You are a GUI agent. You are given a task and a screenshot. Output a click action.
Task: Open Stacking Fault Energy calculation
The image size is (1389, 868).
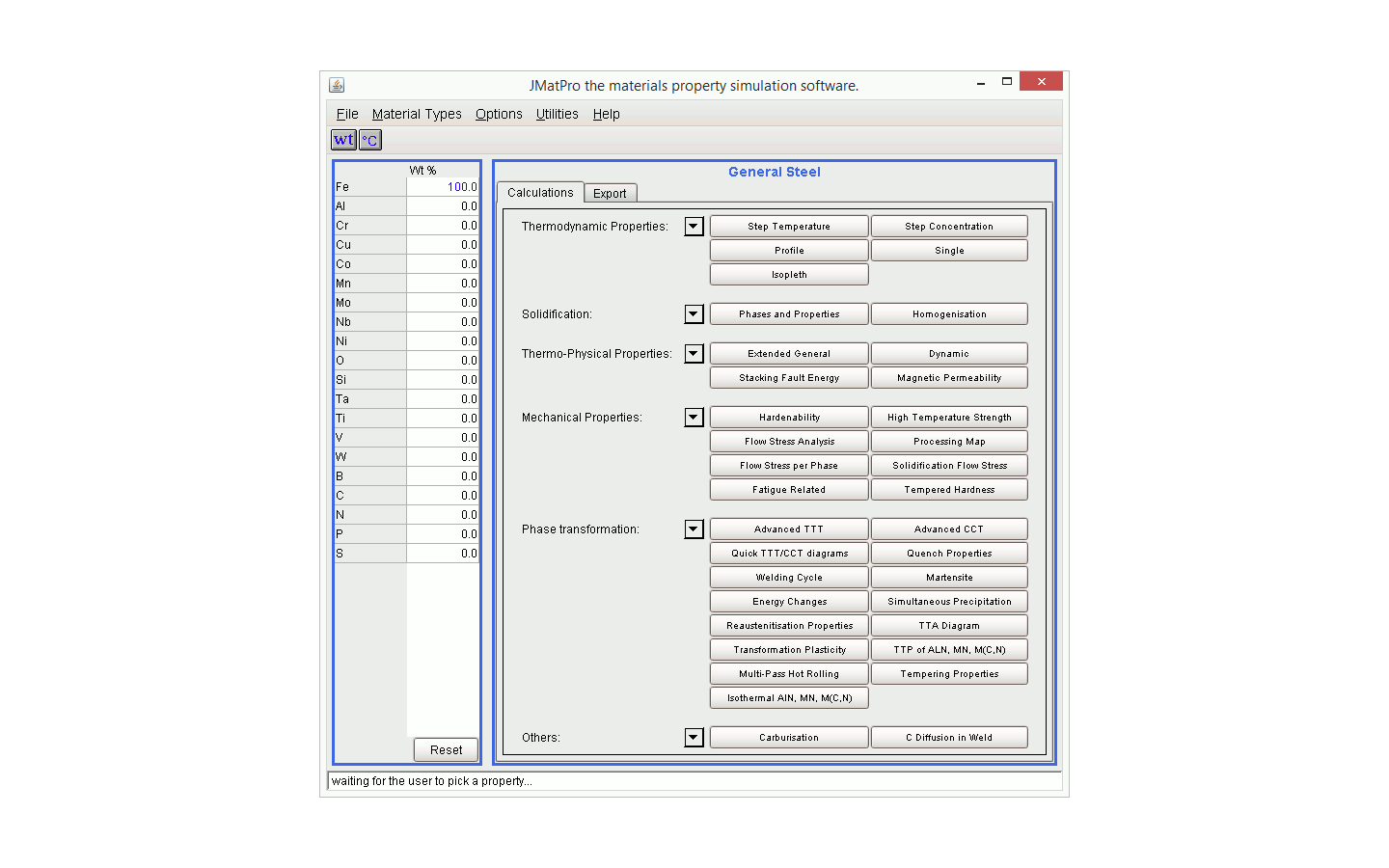click(x=789, y=378)
